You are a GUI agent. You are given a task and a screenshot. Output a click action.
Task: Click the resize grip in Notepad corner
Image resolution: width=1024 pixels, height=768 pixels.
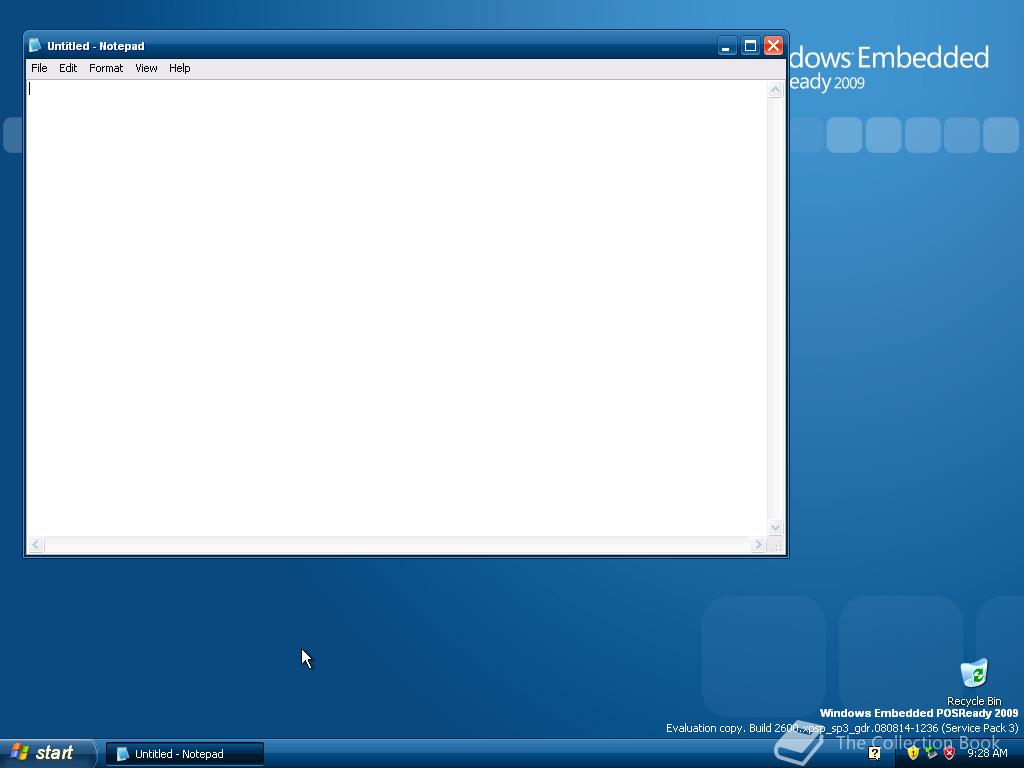[776, 545]
